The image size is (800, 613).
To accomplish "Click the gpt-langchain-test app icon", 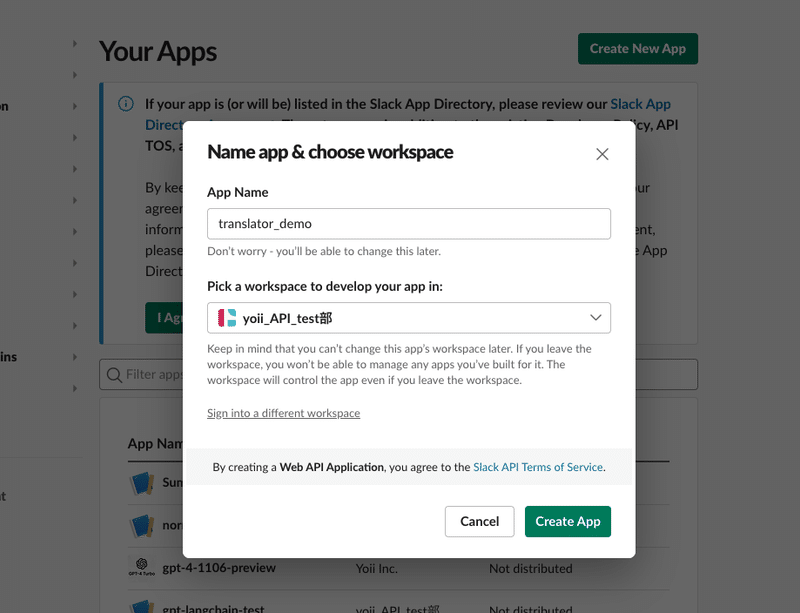I will (x=142, y=605).
